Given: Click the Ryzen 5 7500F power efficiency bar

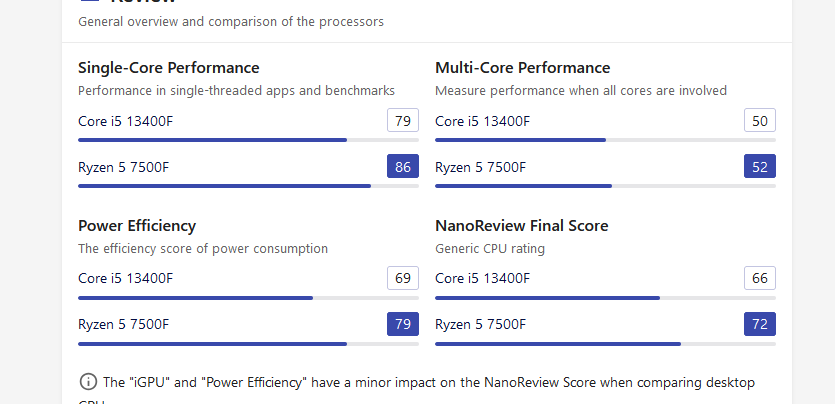Looking at the screenshot, I should (x=248, y=344).
